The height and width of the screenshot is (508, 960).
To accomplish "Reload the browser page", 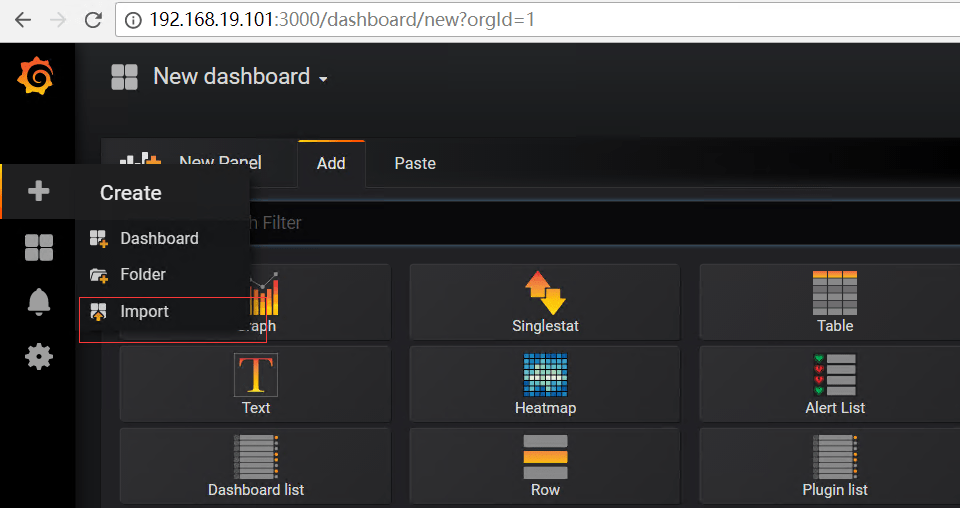I will pos(93,20).
